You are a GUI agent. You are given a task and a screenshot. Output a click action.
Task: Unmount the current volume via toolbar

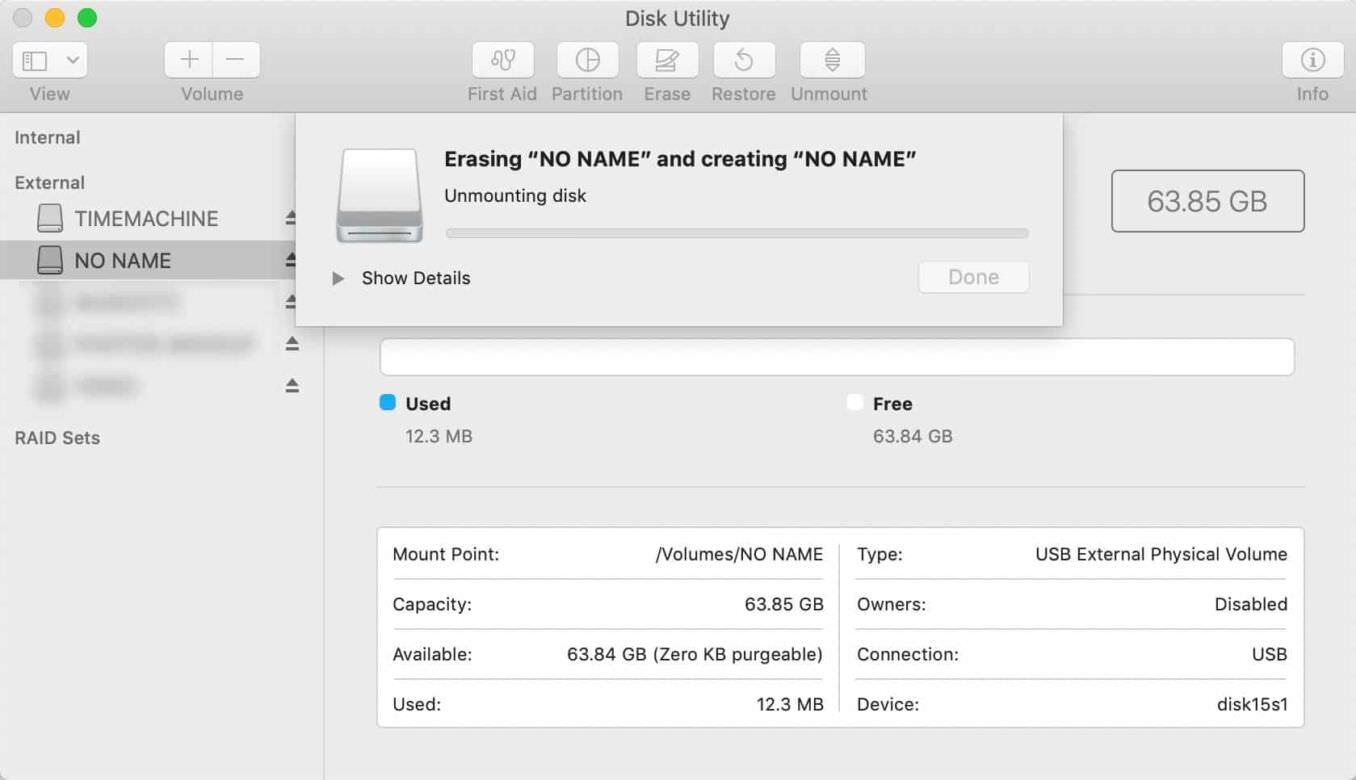(x=830, y=60)
